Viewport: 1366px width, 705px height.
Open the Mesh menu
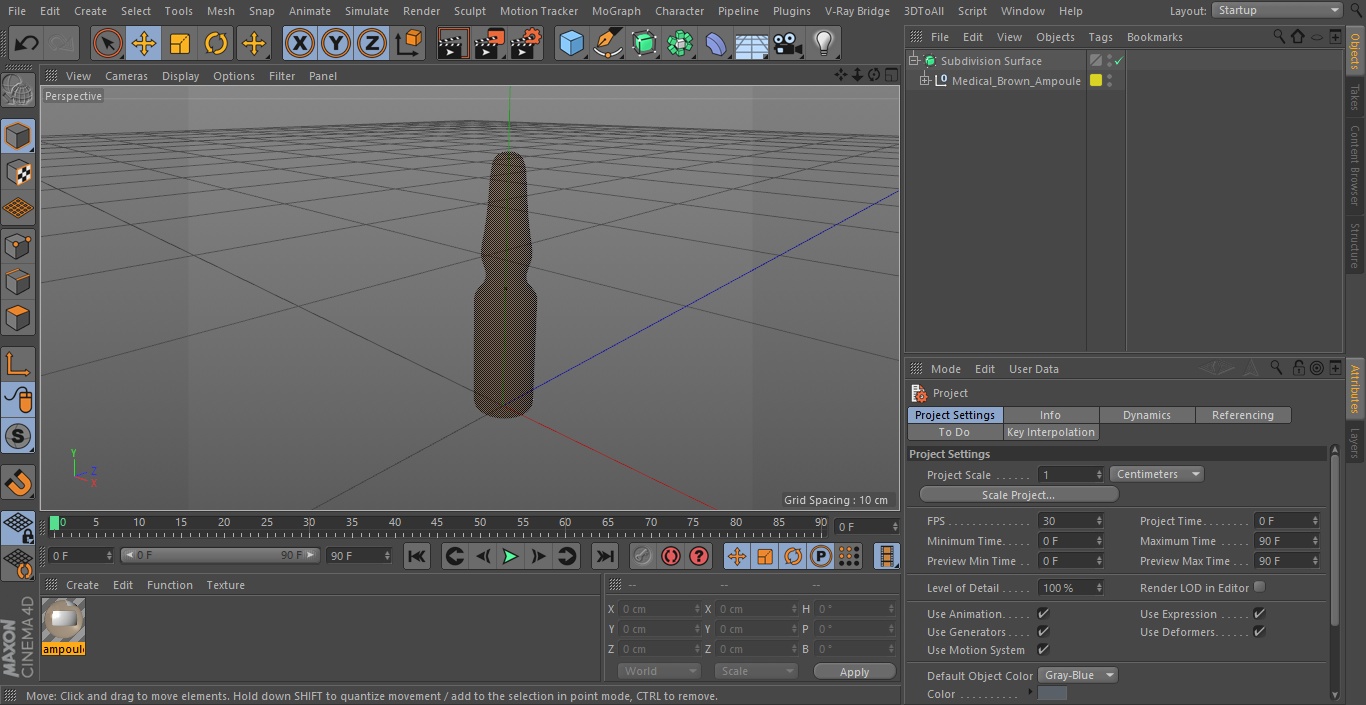tap(221, 11)
